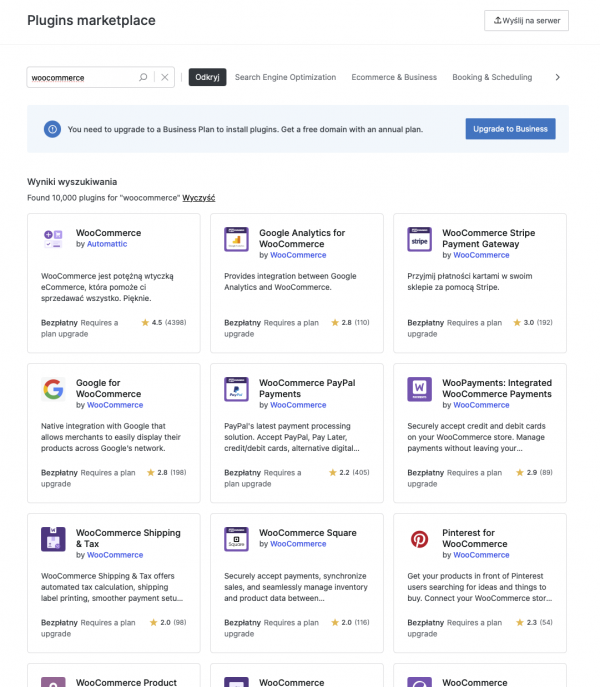Click the 4.5 star rating on WooCommerce
Viewport: 600px width, 687px height.
click(163, 322)
